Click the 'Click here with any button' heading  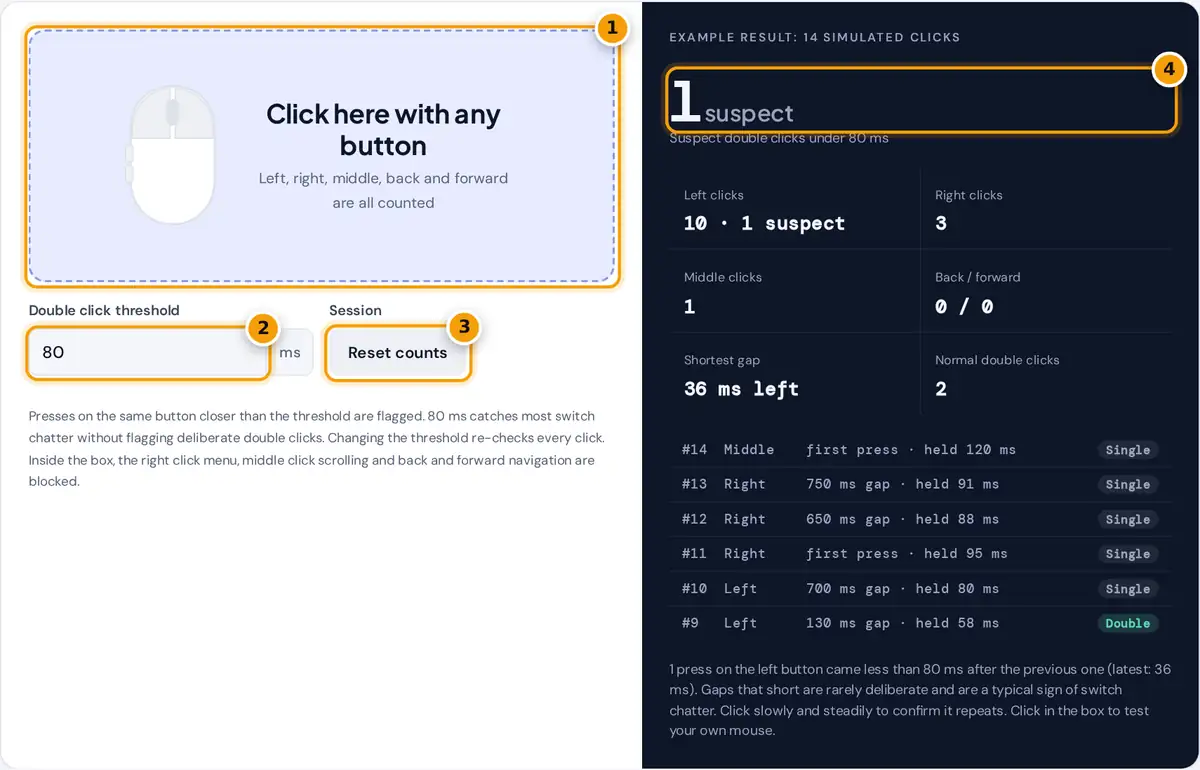(x=383, y=130)
